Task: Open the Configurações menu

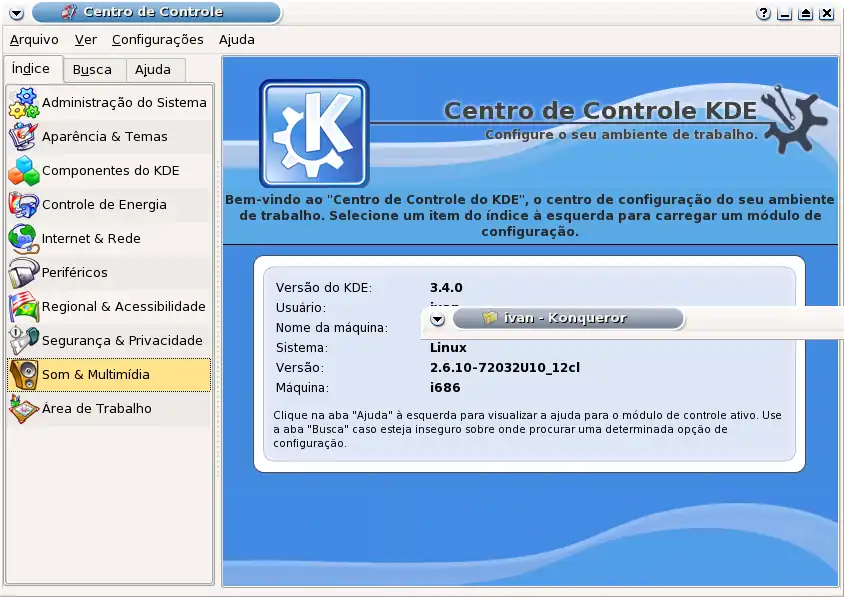Action: (157, 40)
